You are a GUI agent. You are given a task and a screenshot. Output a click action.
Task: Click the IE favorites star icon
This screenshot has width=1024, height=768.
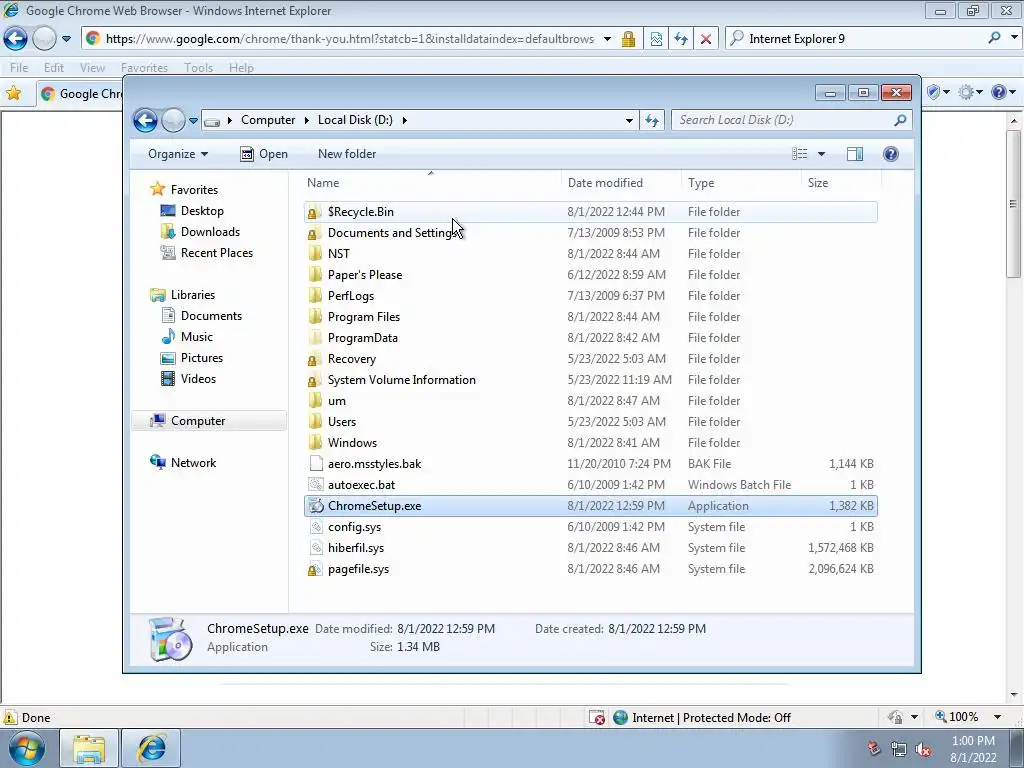pos(13,93)
